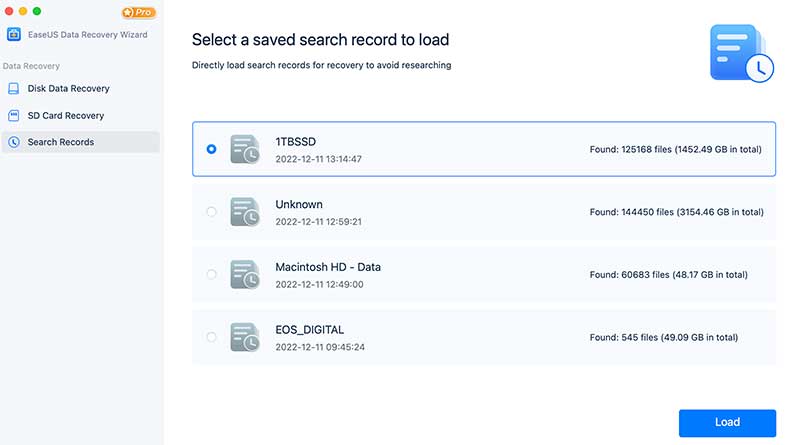This screenshot has height=445, width=800.
Task: Click the Unknown record file icon
Action: [x=244, y=212]
